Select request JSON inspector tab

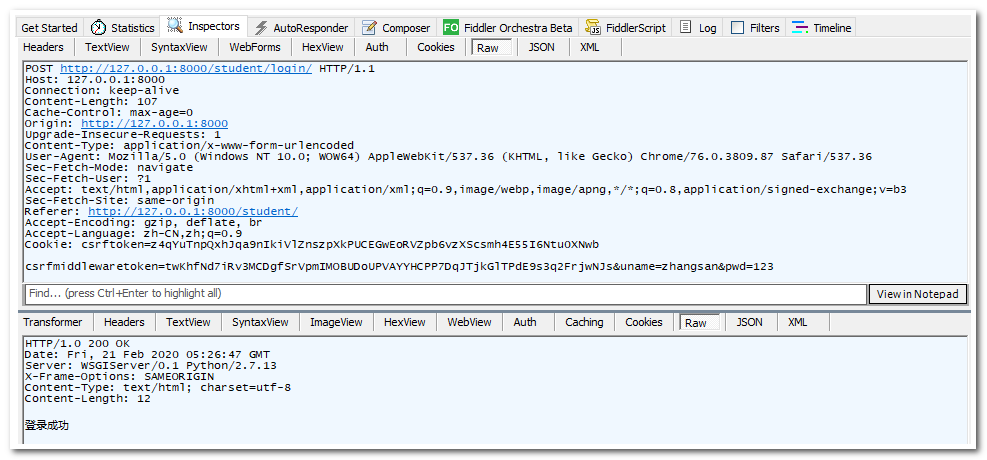tap(541, 47)
